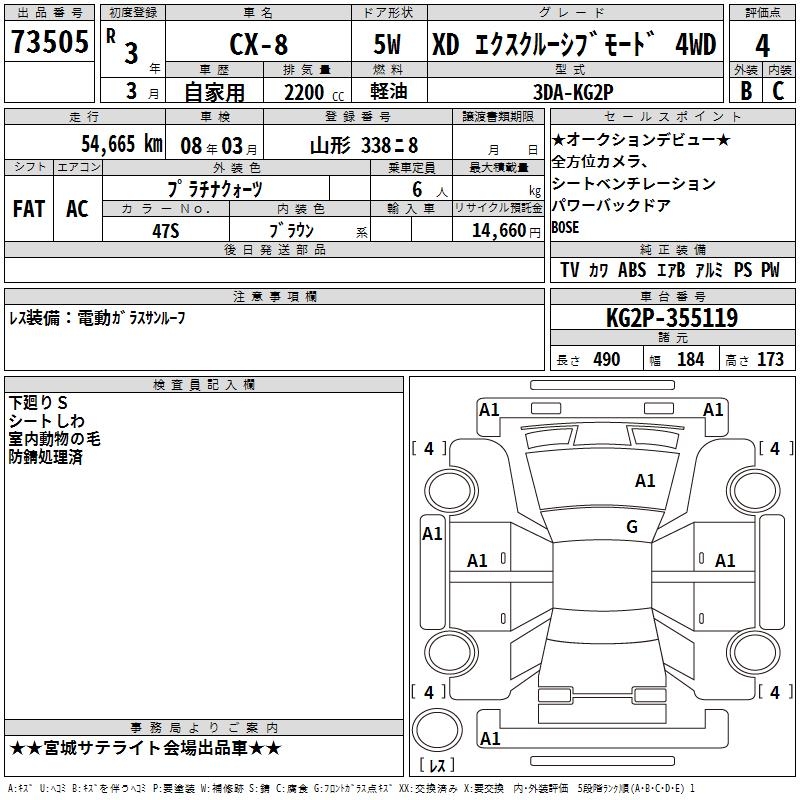Click the TV equipment code
The height and width of the screenshot is (800, 800).
point(569,270)
